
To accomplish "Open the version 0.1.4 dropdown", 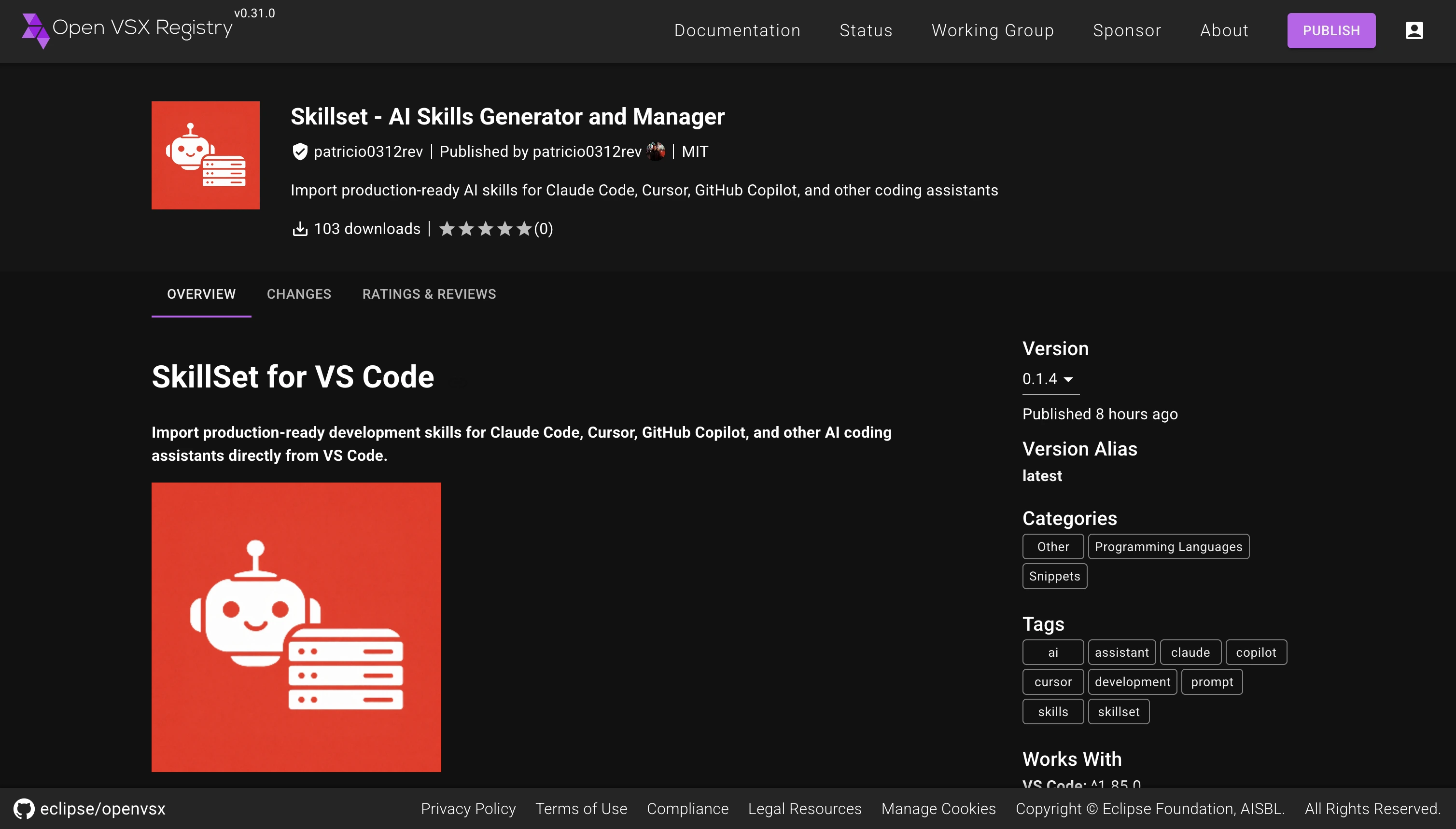I will pos(1050,379).
